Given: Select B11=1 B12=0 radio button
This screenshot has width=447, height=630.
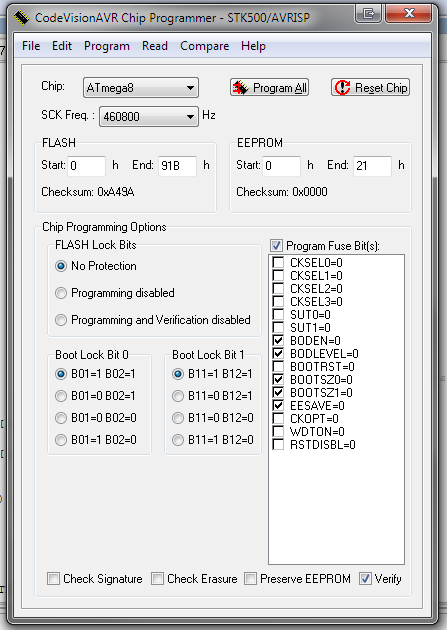Looking at the screenshot, I should coord(178,440).
